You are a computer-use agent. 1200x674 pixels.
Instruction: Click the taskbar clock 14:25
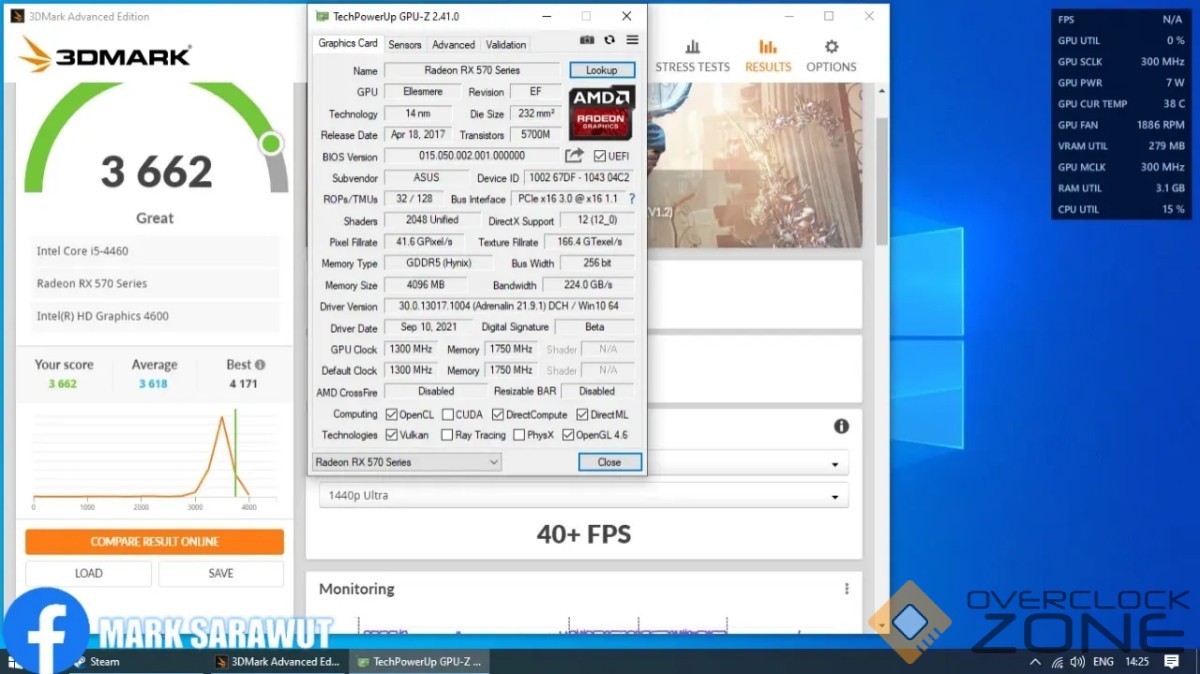pos(1137,662)
